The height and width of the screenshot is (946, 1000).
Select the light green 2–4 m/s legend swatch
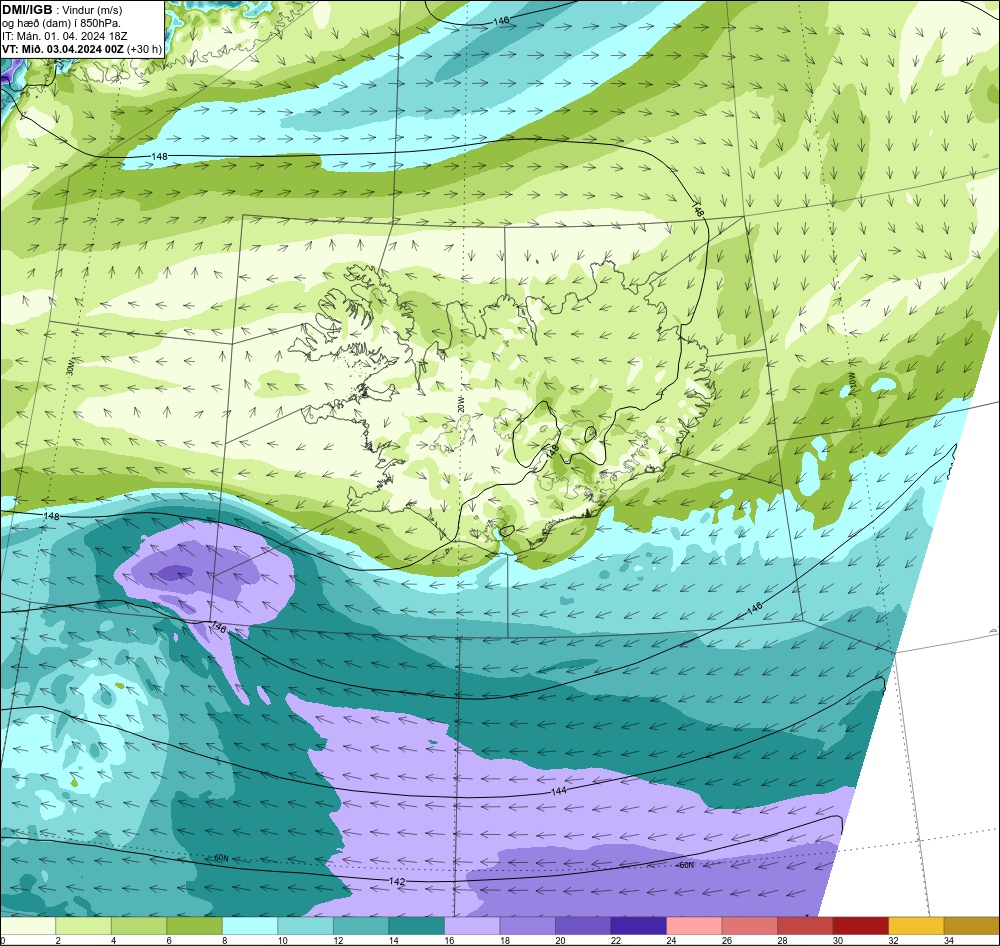point(84,926)
